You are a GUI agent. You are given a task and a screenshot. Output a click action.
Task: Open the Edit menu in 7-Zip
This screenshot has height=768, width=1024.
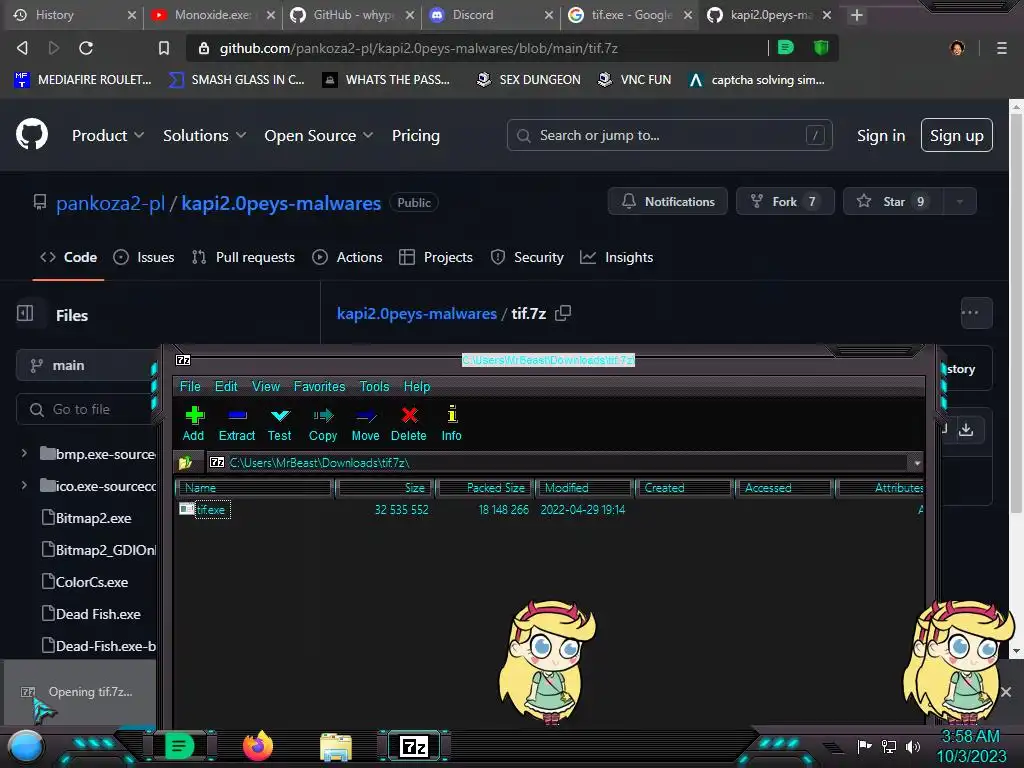(x=226, y=386)
